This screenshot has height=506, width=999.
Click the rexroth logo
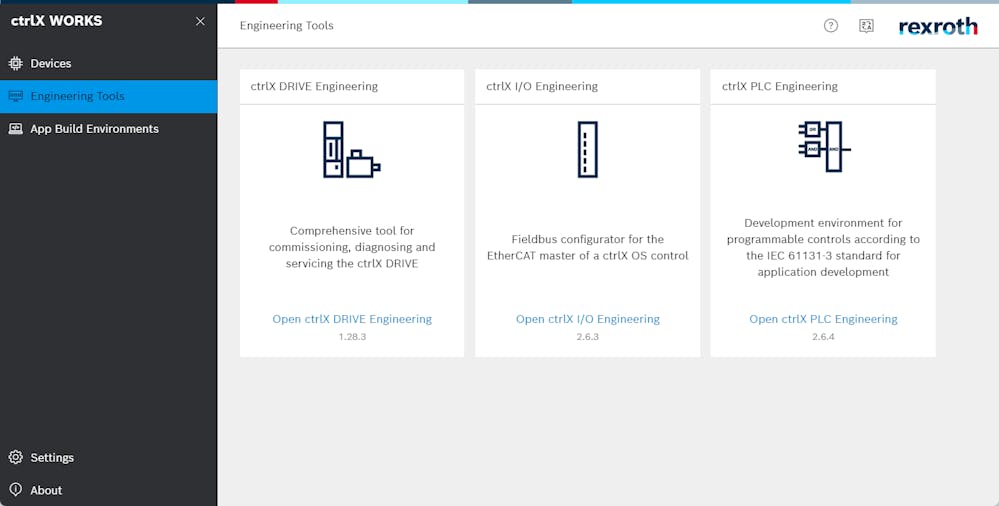point(938,26)
